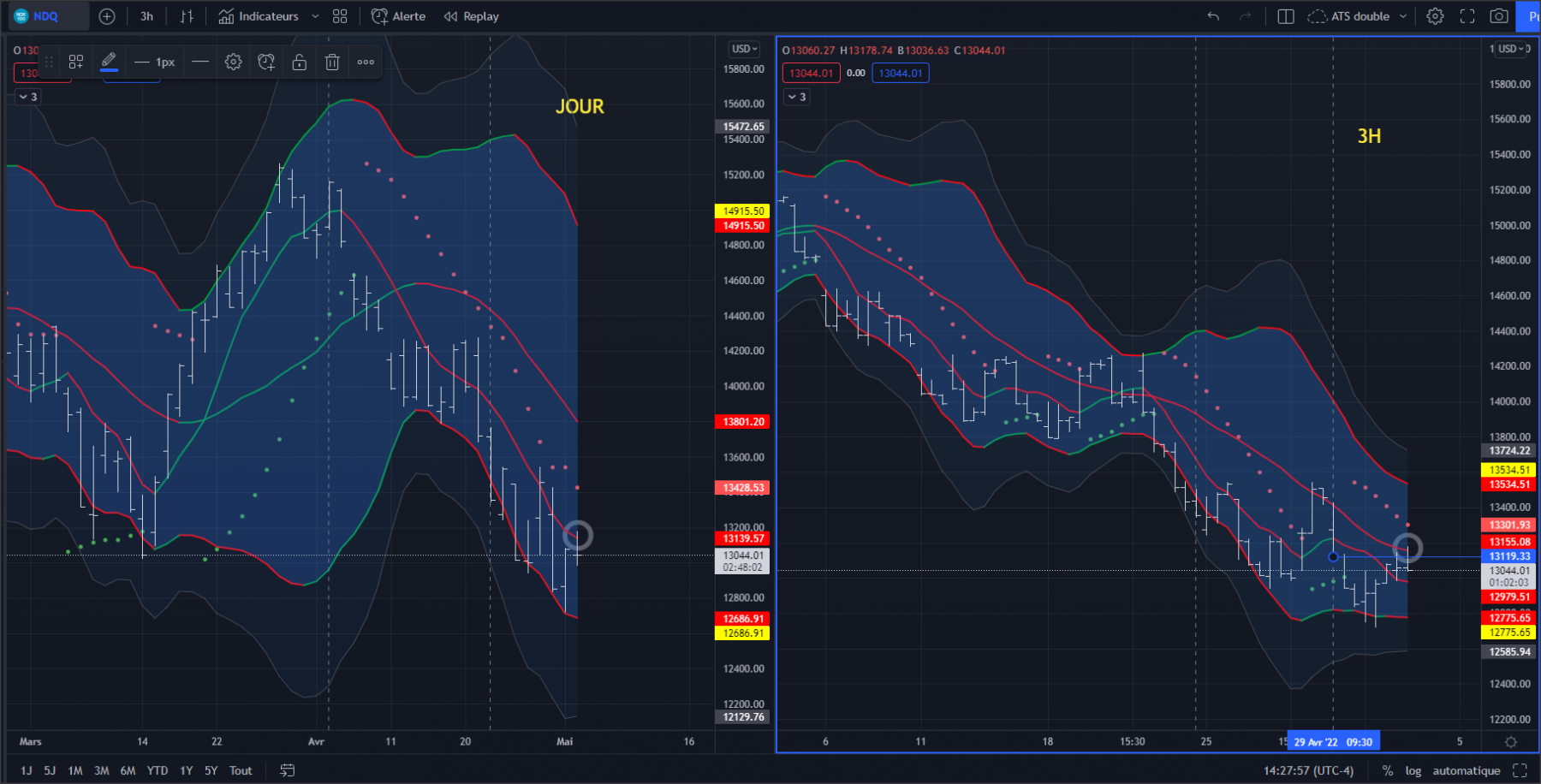Open more options ellipsis in drawing toolbar
Viewport: 1541px width, 784px height.
(366, 62)
